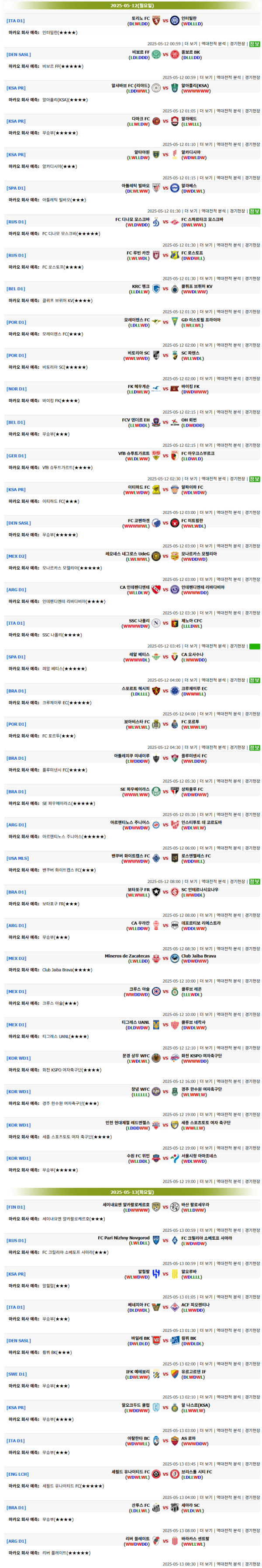This screenshot has height=1568, width=262.
Task: Click the Torino FC team logo
Action: 156,21
